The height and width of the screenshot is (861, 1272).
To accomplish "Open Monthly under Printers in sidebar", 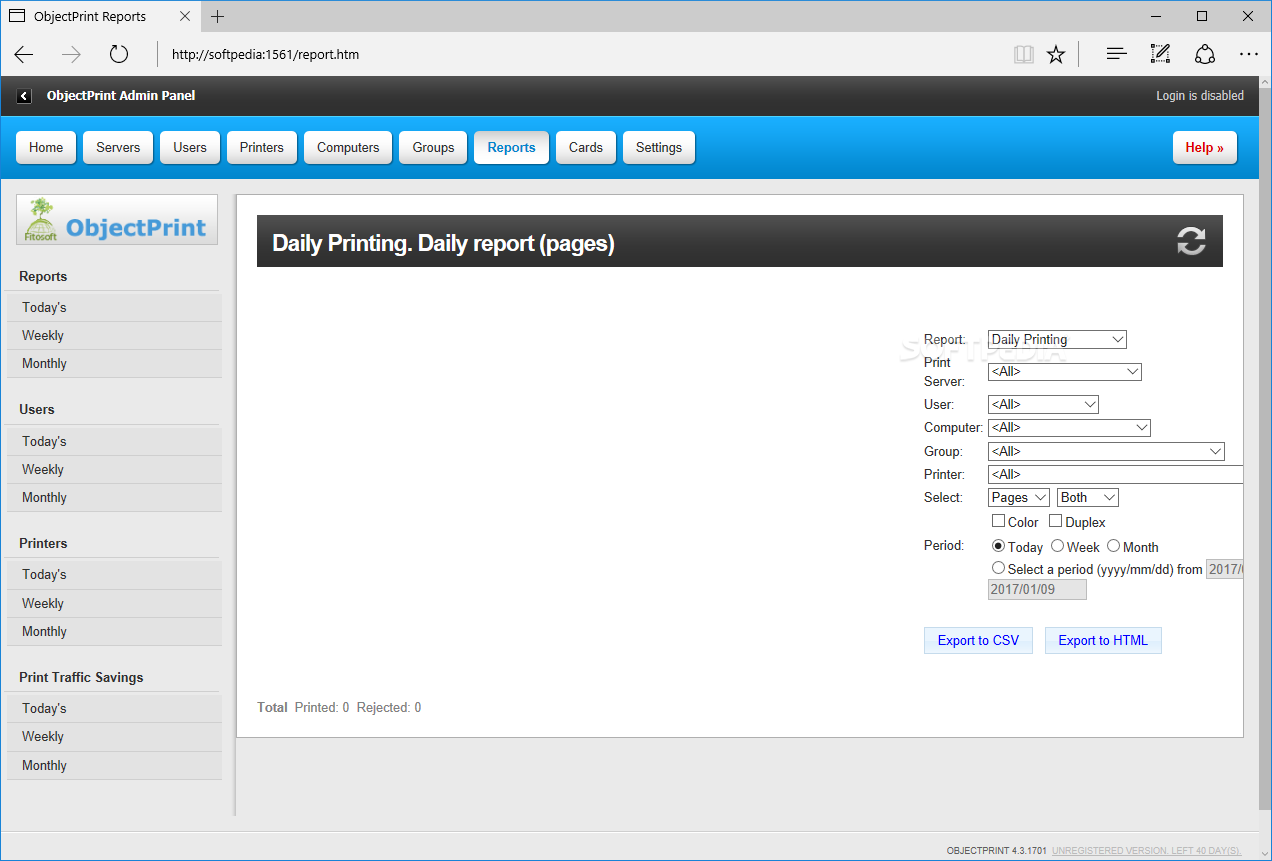I will tap(114, 632).
